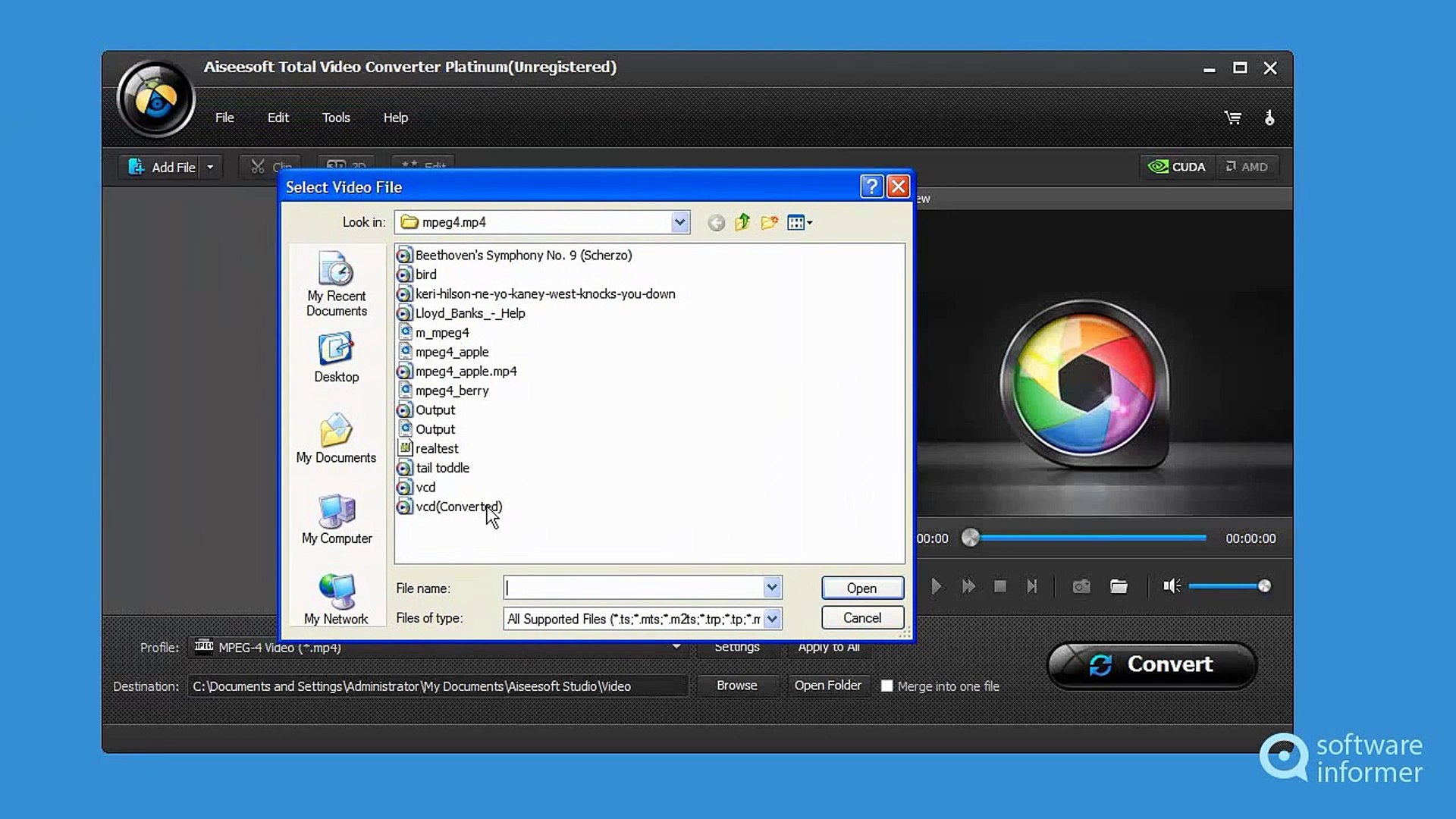The height and width of the screenshot is (819, 1456).
Task: Select Beethoven's Symphony No. 9 (Scherzo) file
Action: (x=515, y=256)
